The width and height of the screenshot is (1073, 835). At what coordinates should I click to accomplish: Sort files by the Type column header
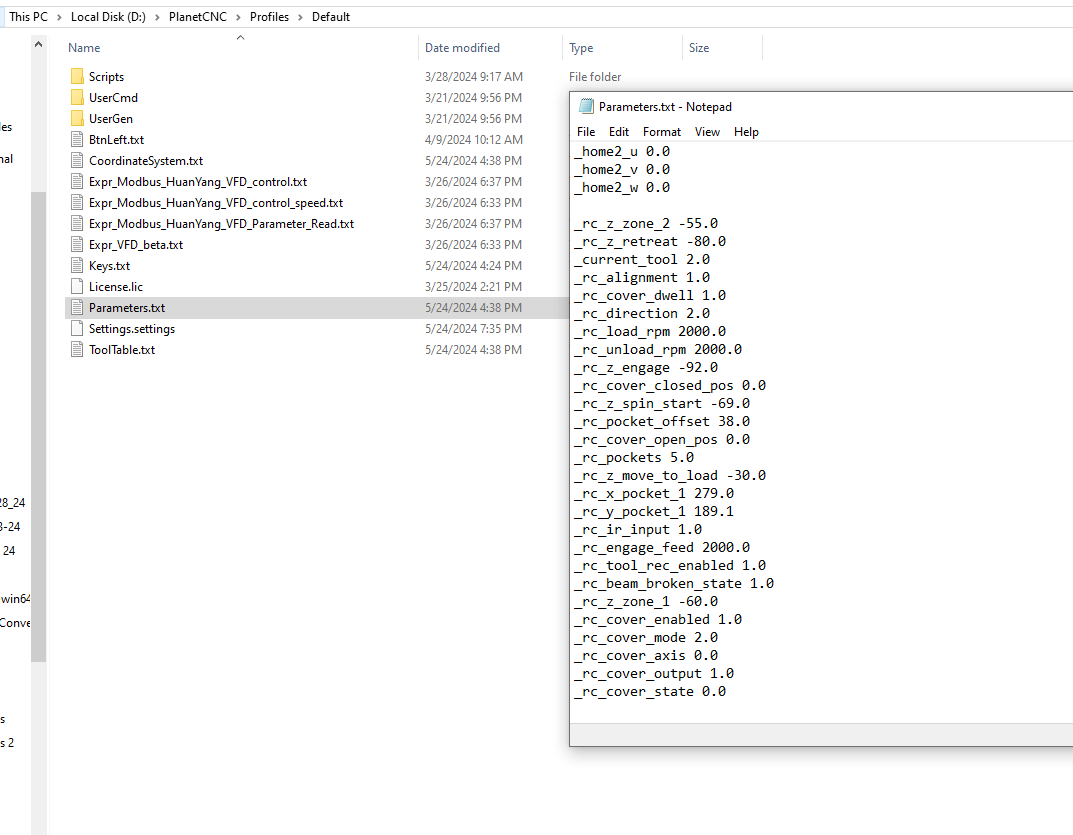pyautogui.click(x=581, y=48)
